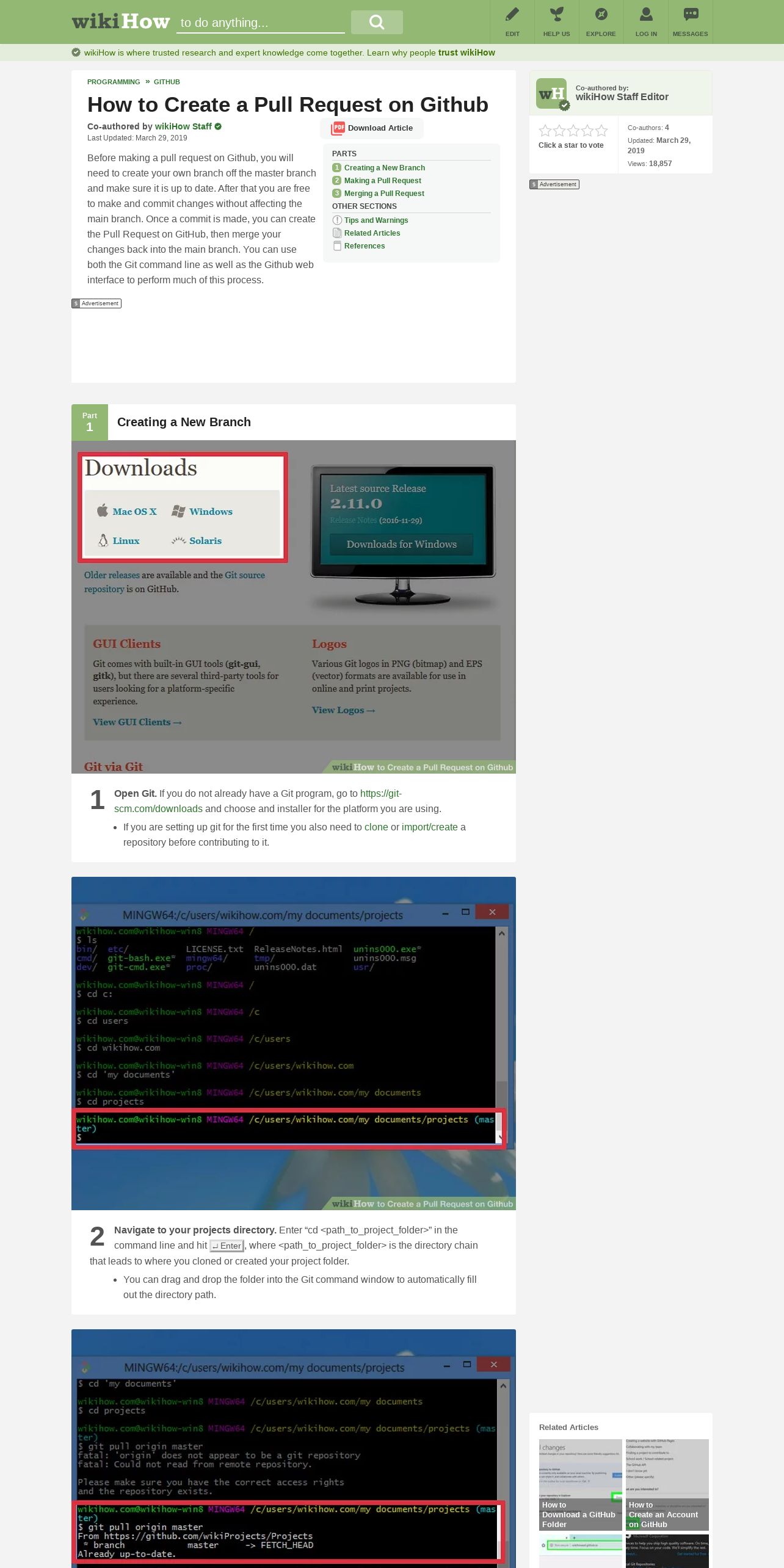Open related article Create an Account on GitHub

tap(667, 1484)
